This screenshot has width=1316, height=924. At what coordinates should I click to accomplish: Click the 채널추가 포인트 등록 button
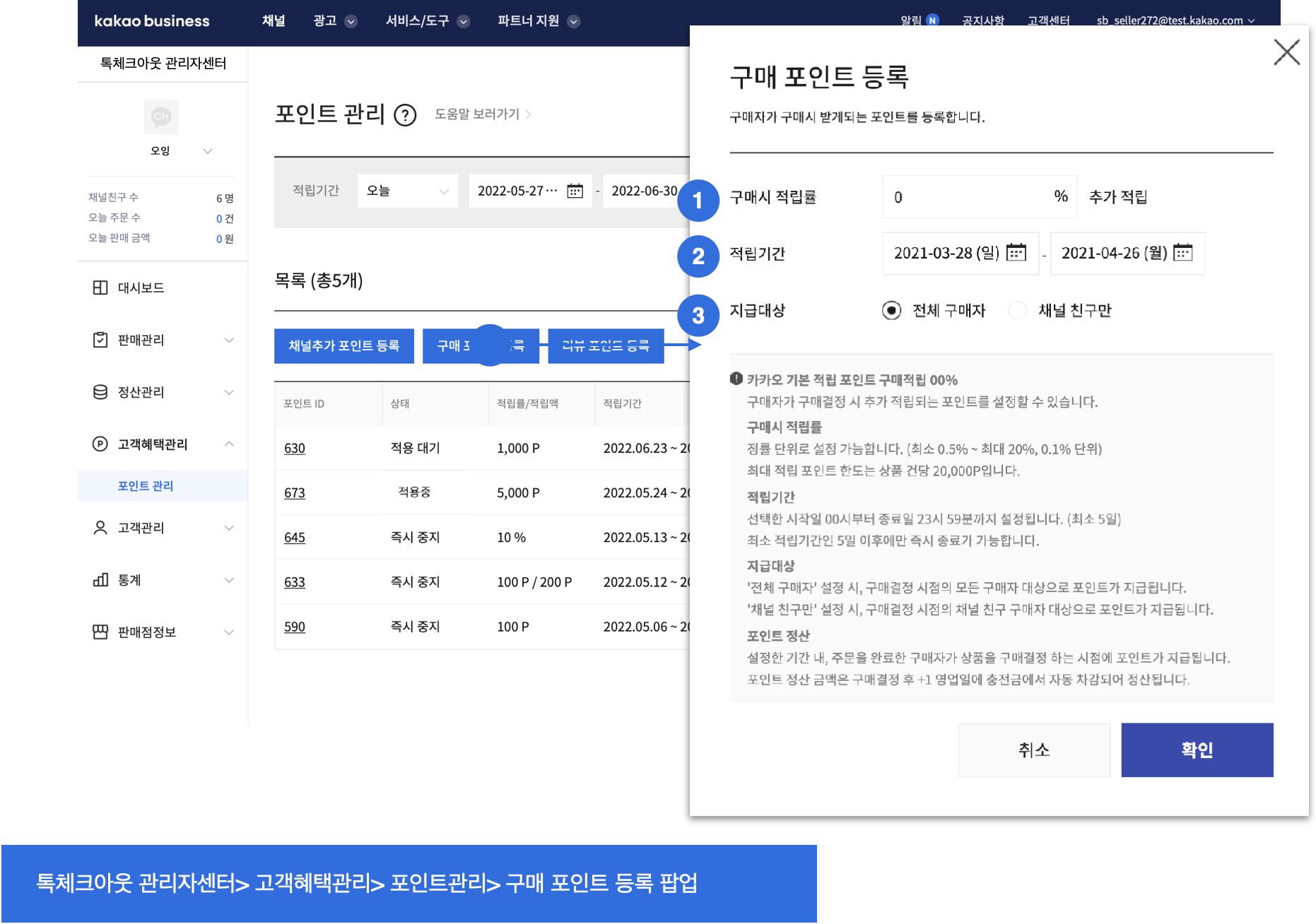343,345
